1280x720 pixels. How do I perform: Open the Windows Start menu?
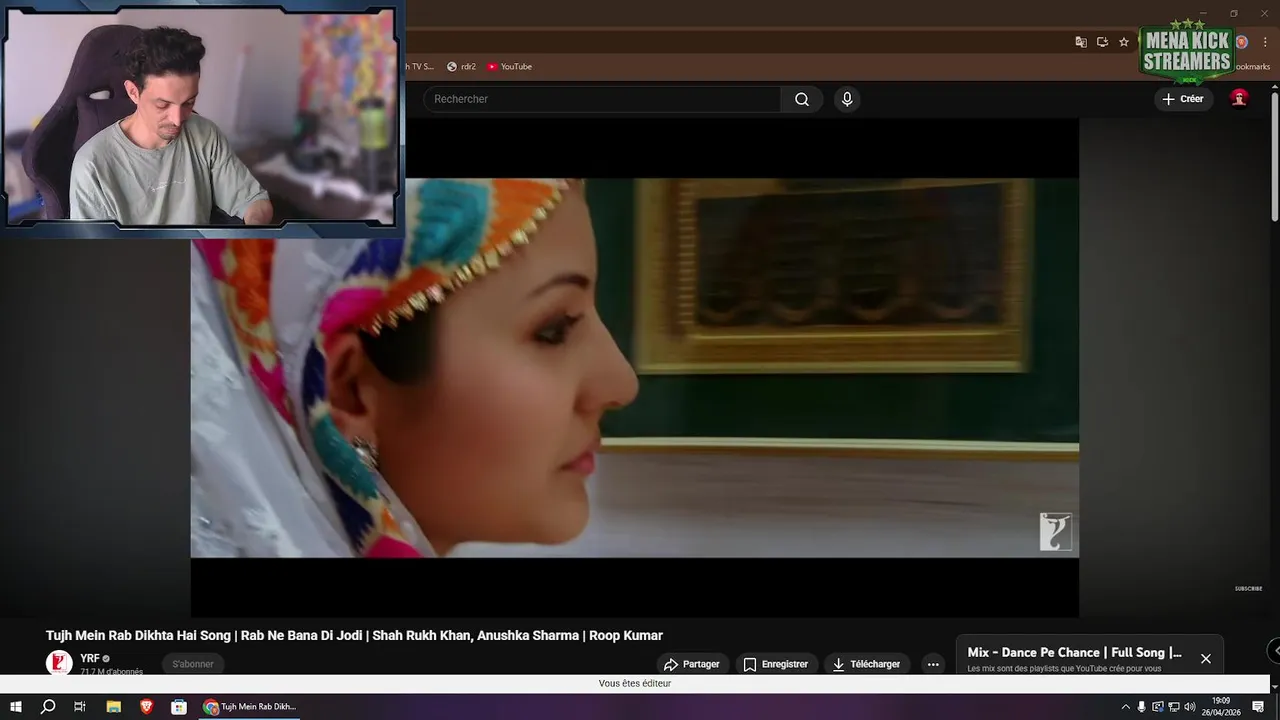[16, 707]
